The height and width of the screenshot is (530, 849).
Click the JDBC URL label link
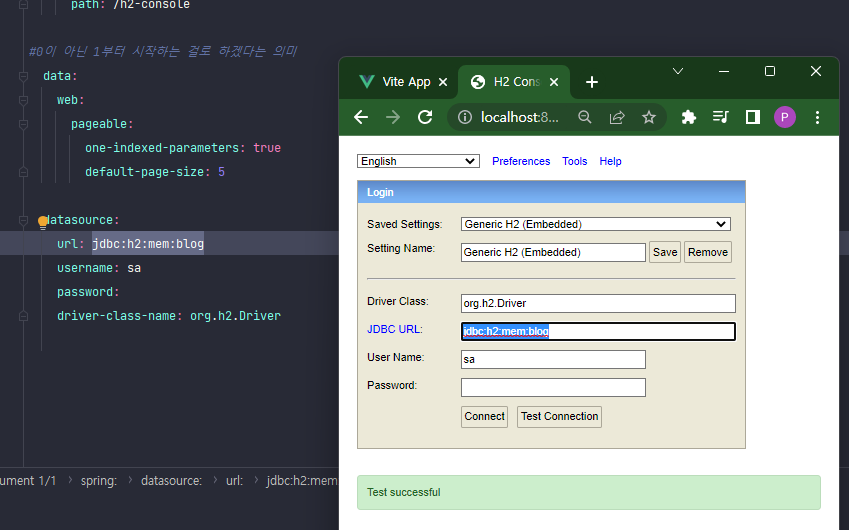[395, 329]
